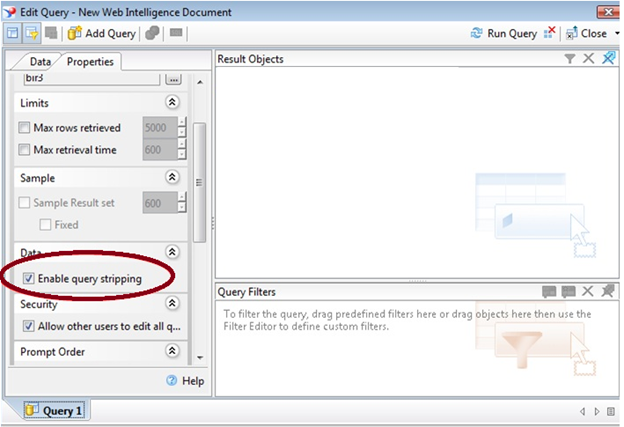This screenshot has width=624, height=427.
Task: Click the Sample Result set 600 field
Action: click(160, 203)
